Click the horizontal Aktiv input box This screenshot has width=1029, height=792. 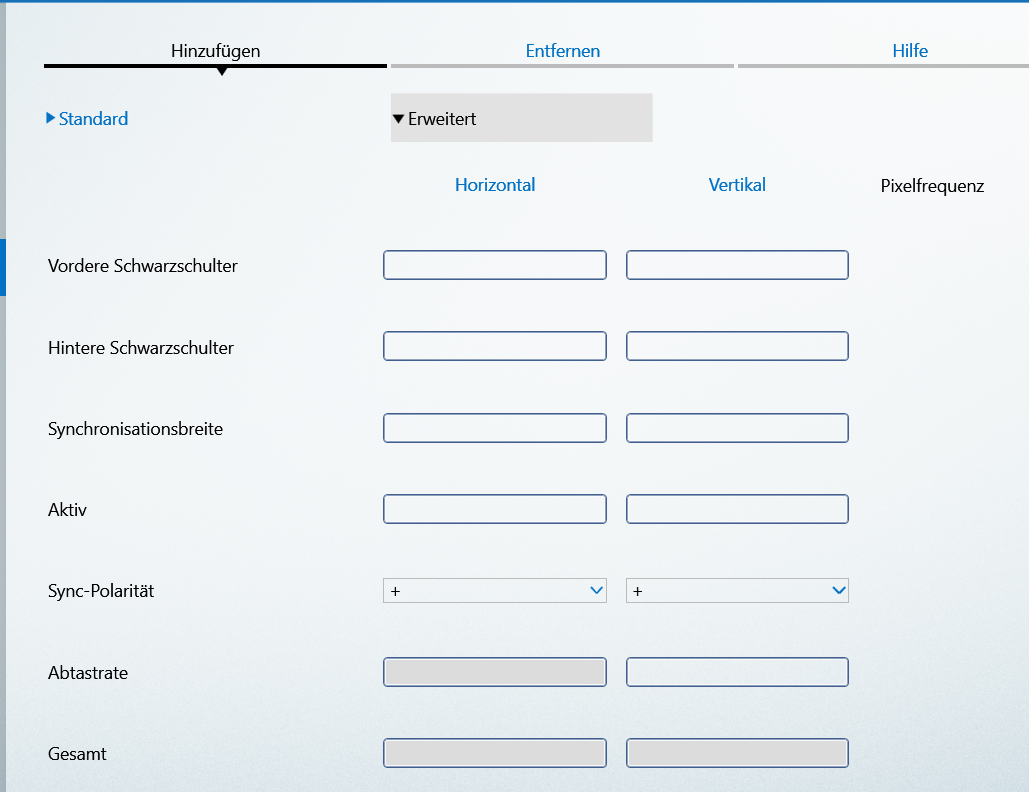point(495,509)
